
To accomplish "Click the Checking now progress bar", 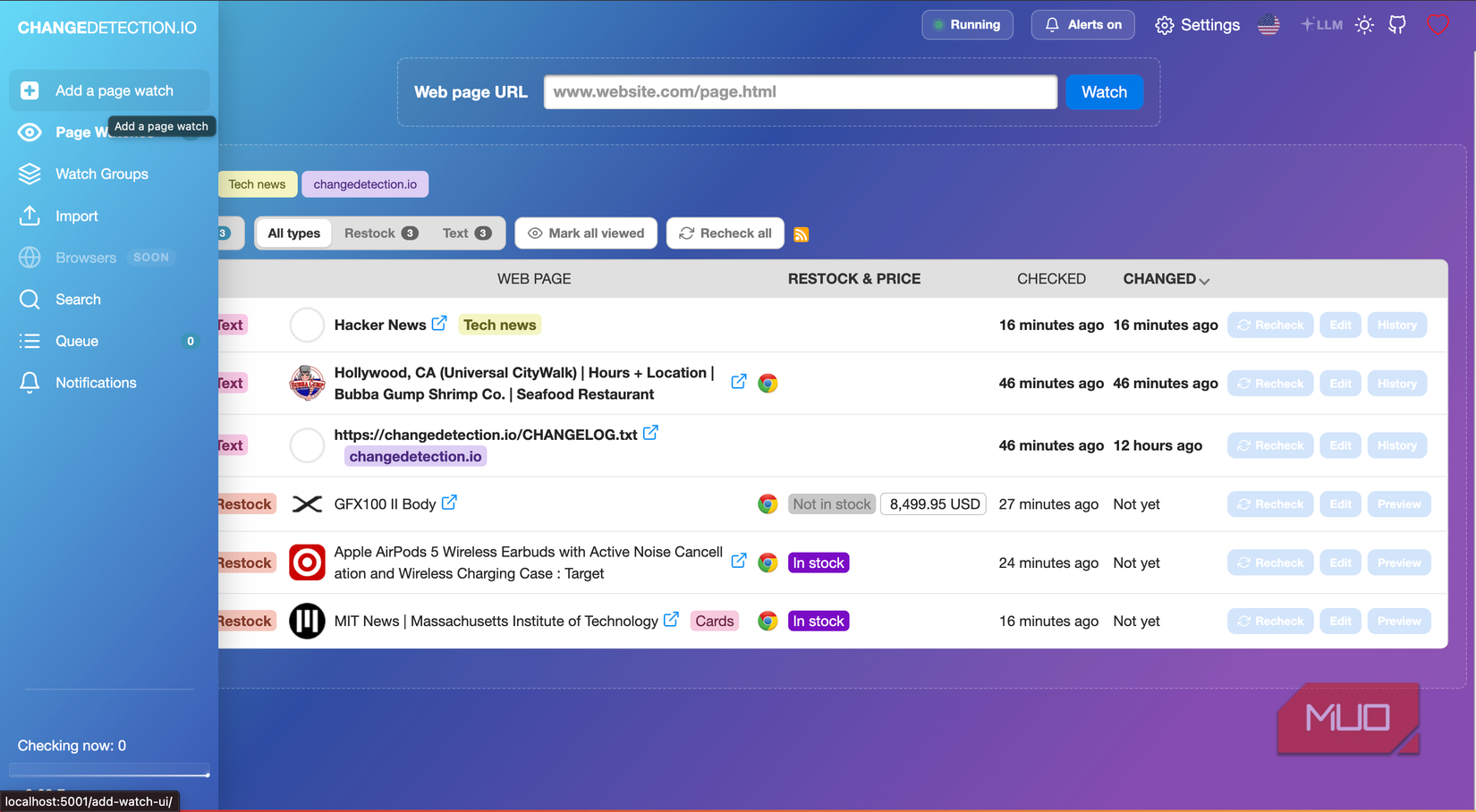I will pos(109,770).
